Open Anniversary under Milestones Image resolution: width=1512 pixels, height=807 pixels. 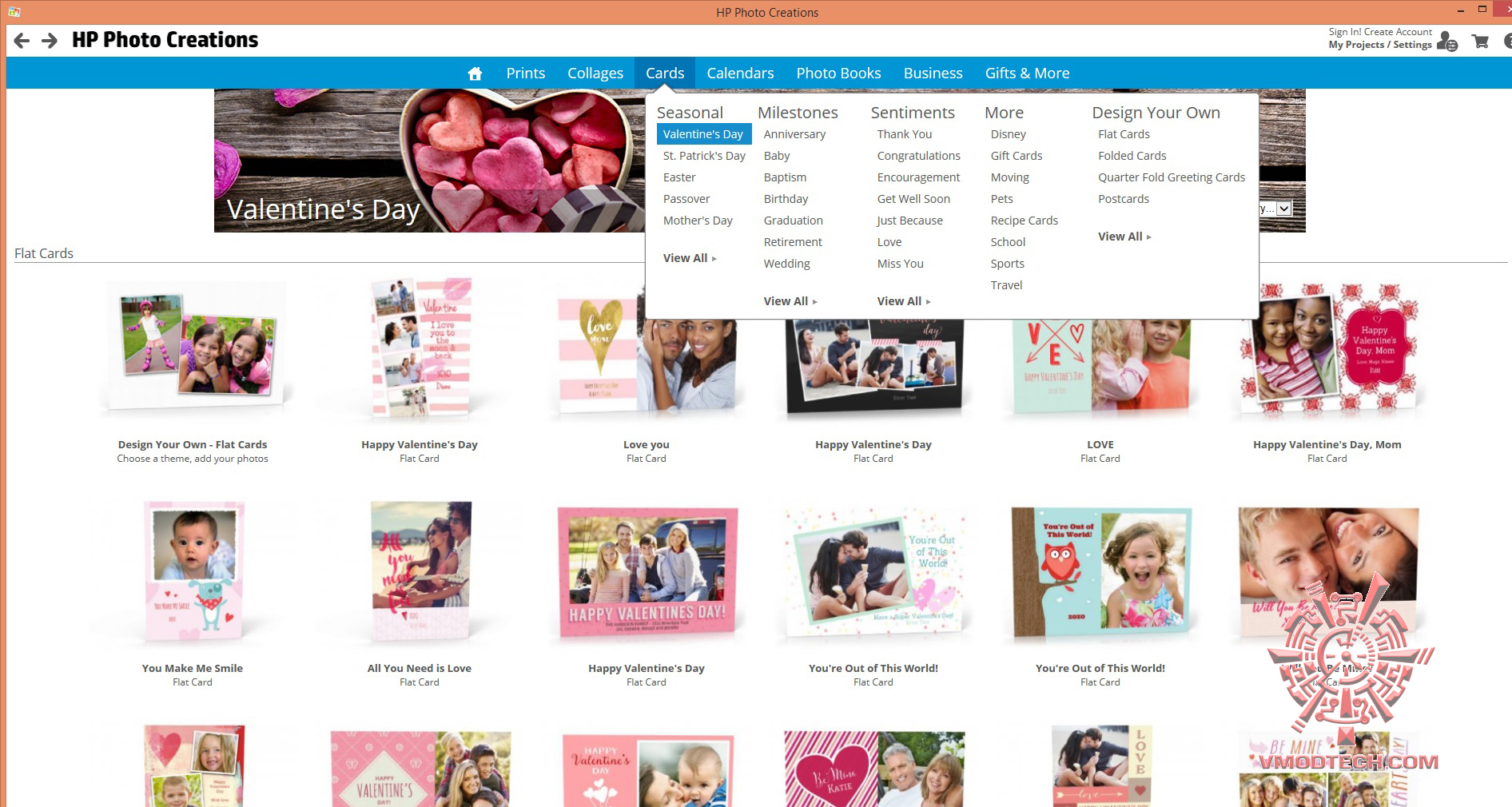[794, 134]
